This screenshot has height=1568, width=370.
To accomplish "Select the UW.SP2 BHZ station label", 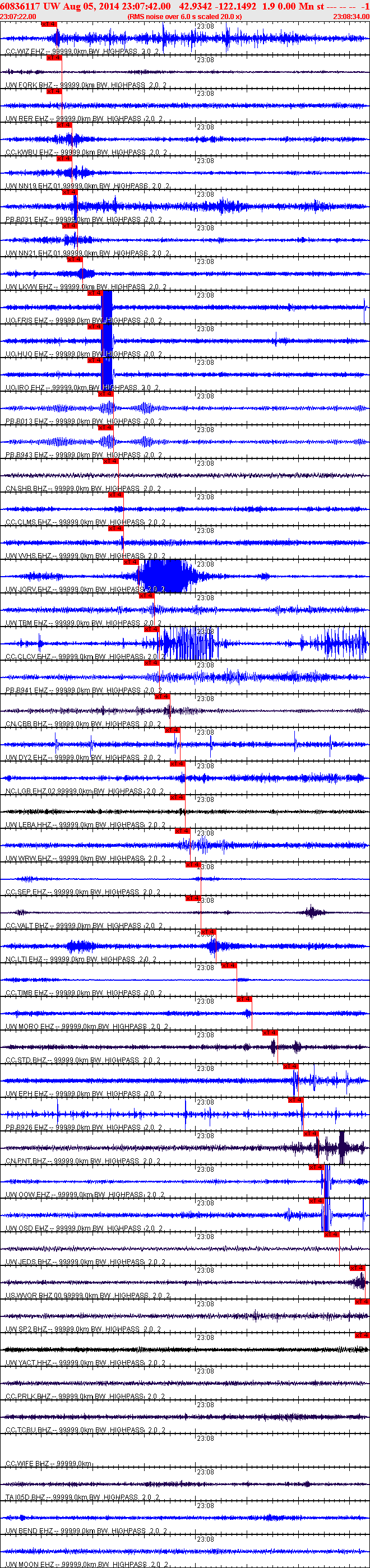I will coord(84,1329).
